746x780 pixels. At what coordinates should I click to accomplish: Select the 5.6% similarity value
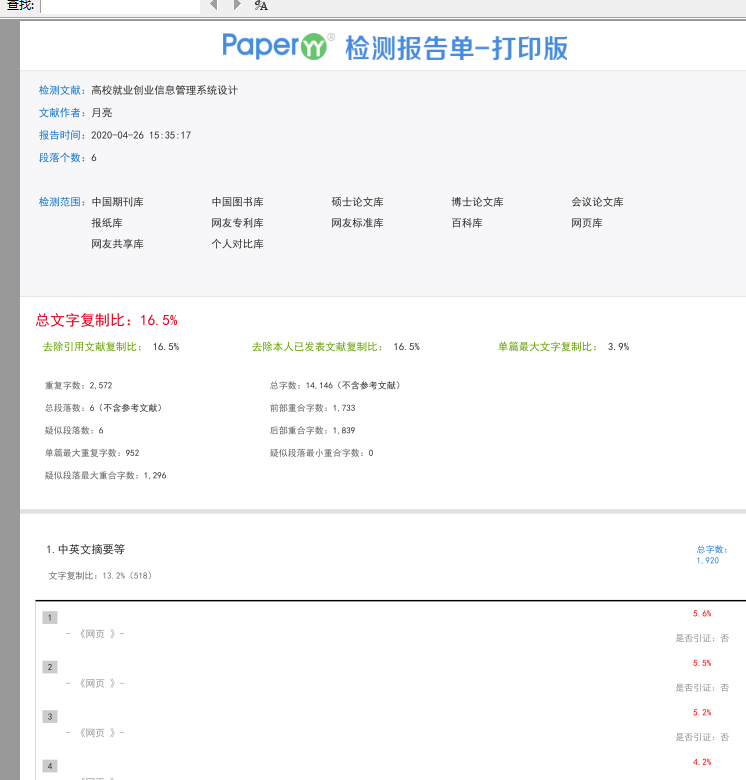pos(702,613)
